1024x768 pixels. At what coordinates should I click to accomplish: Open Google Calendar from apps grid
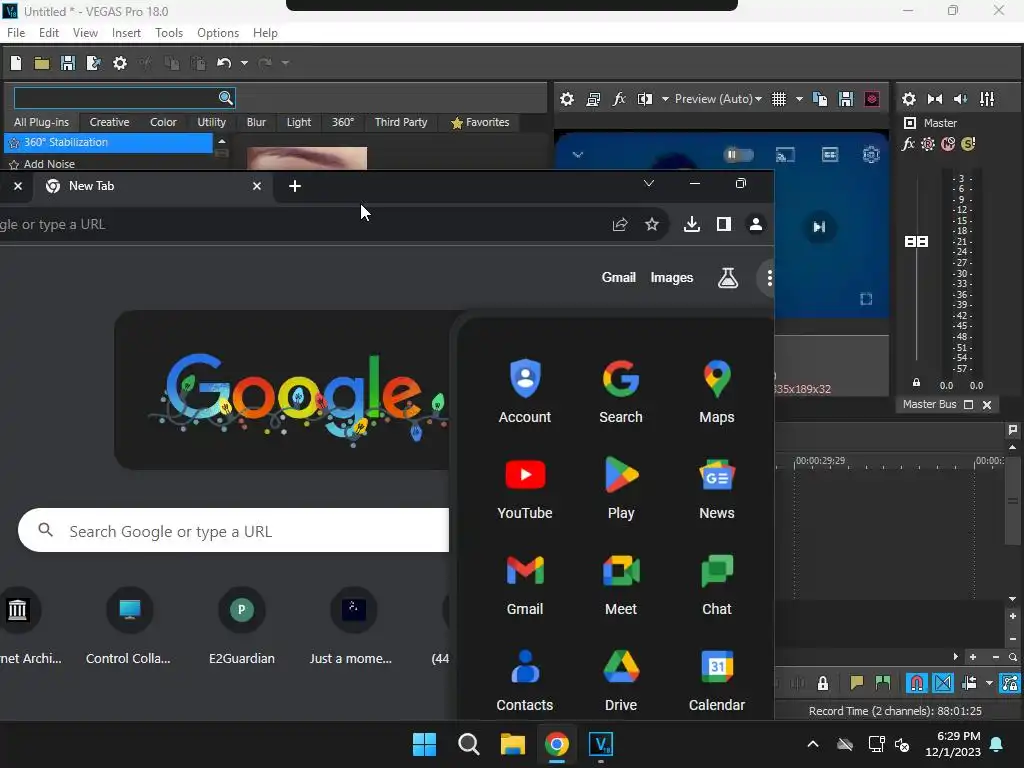716,679
